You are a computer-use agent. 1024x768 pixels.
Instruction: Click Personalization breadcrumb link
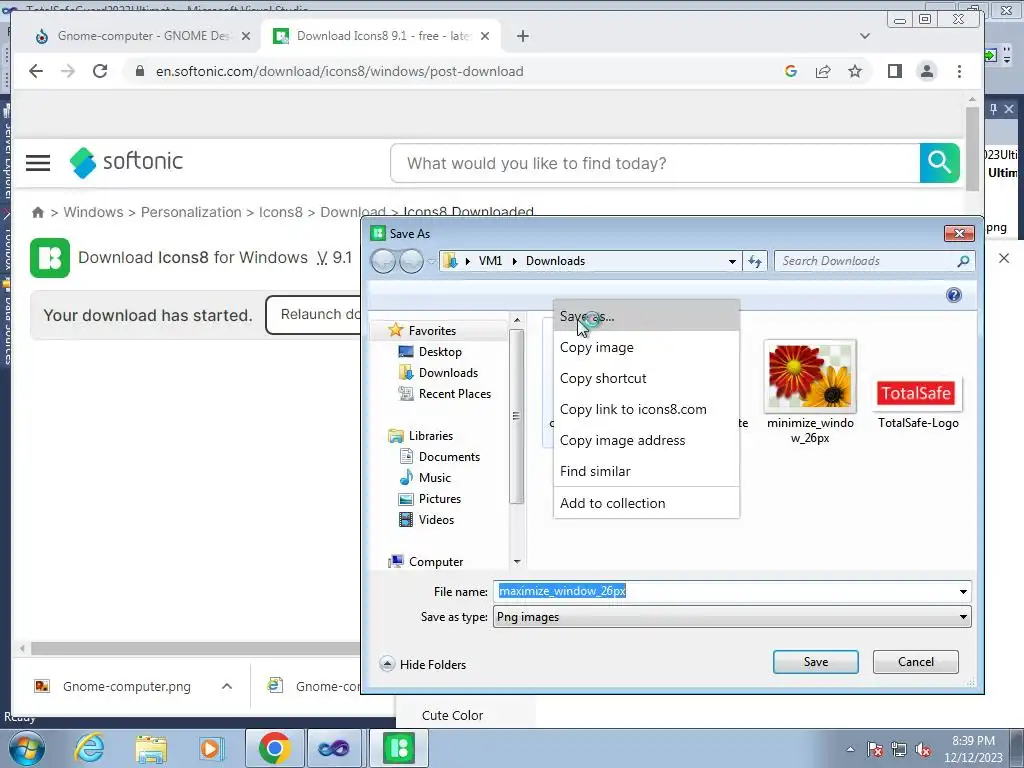click(191, 212)
